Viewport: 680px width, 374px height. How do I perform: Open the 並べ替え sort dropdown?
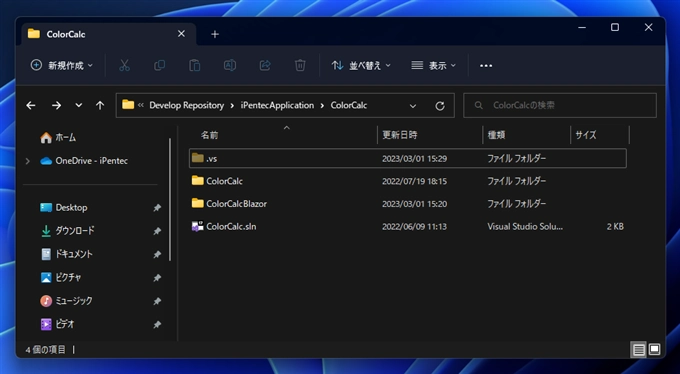(x=361, y=66)
